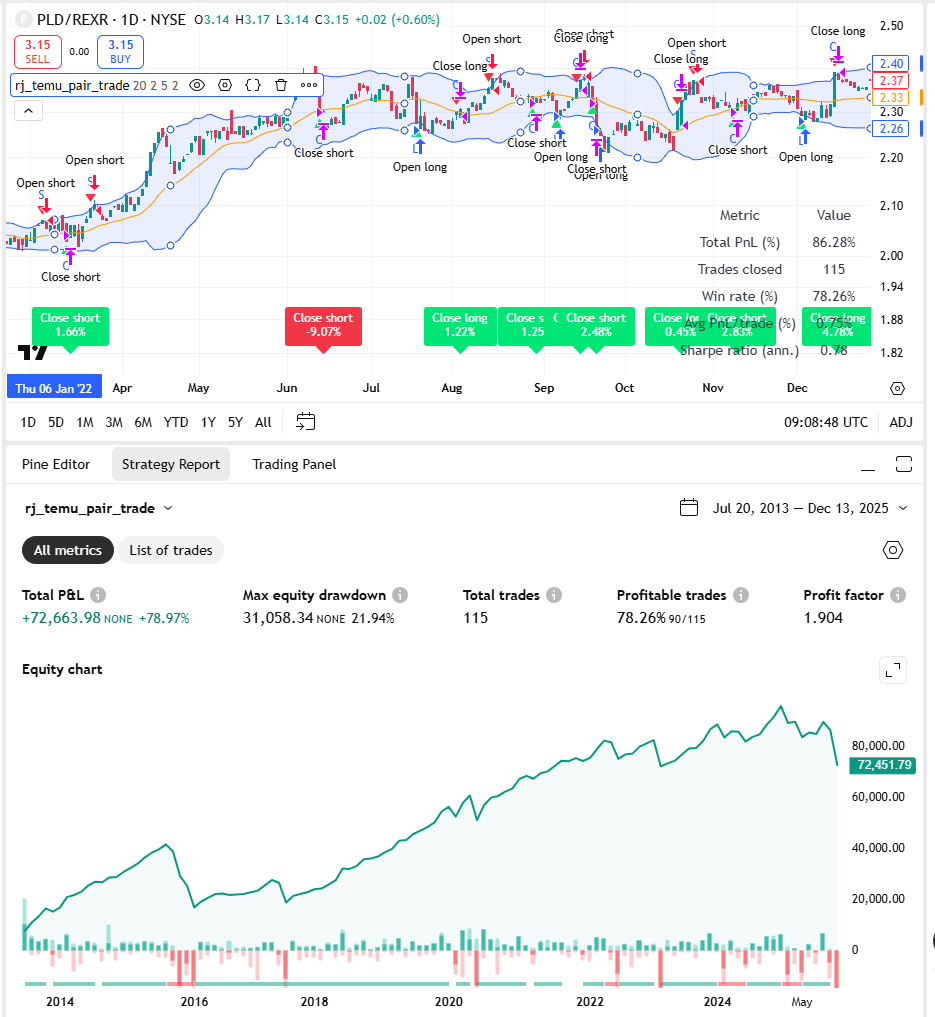Enable ADJ adjusted data mode
The width and height of the screenshot is (935, 1017).
[x=900, y=422]
